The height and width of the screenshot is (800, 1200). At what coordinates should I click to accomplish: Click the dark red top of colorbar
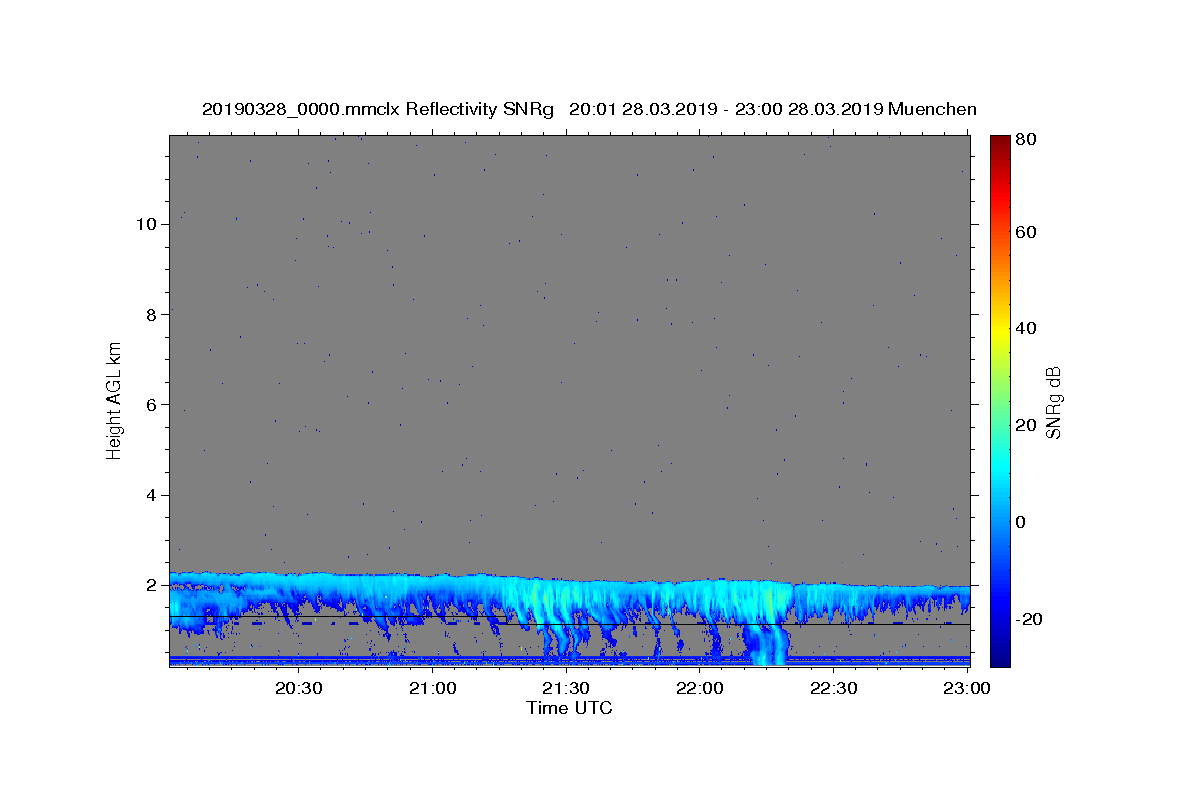[1000, 142]
